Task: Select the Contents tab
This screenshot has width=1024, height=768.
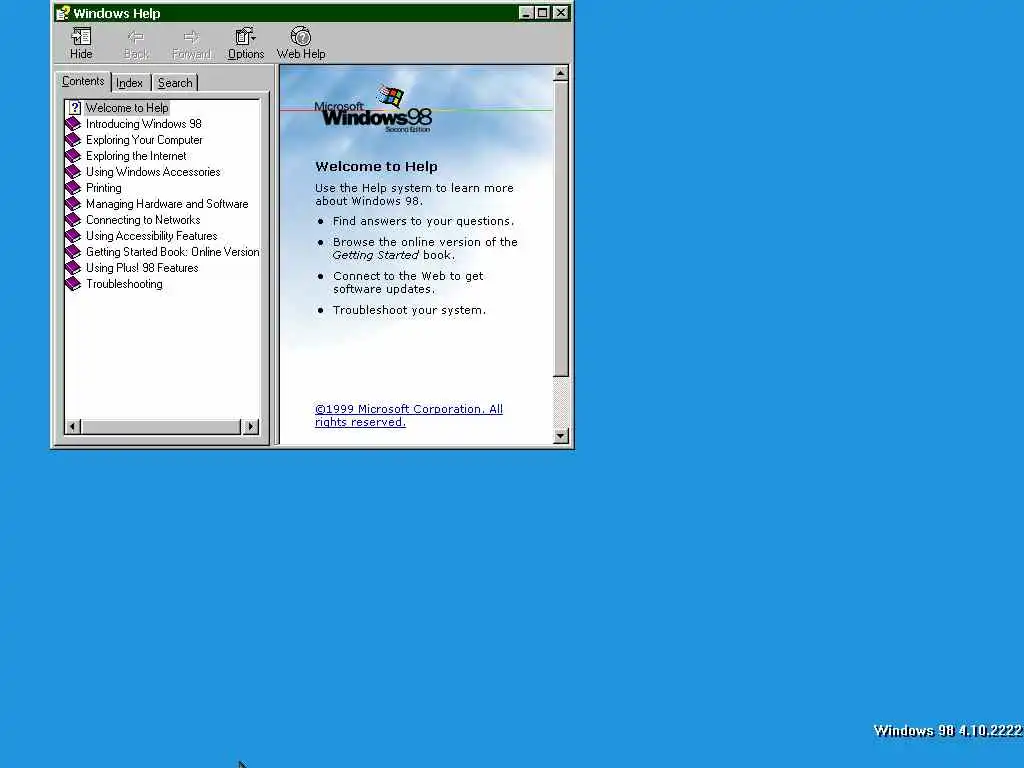Action: [x=83, y=81]
